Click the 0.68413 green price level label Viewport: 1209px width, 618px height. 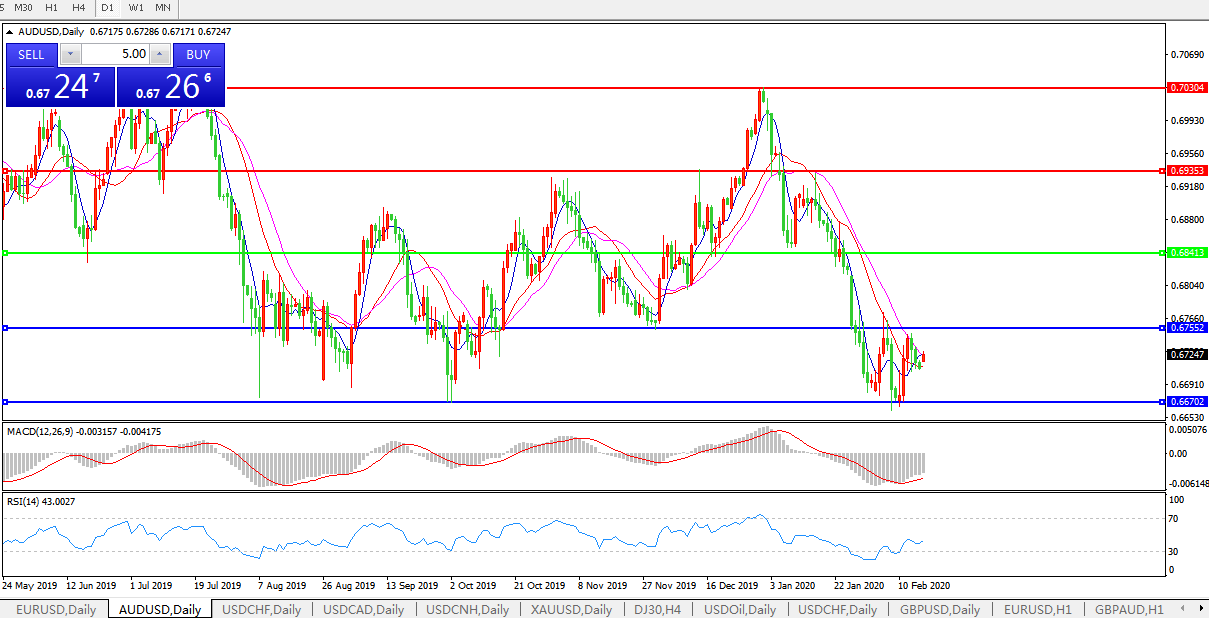[x=1187, y=253]
